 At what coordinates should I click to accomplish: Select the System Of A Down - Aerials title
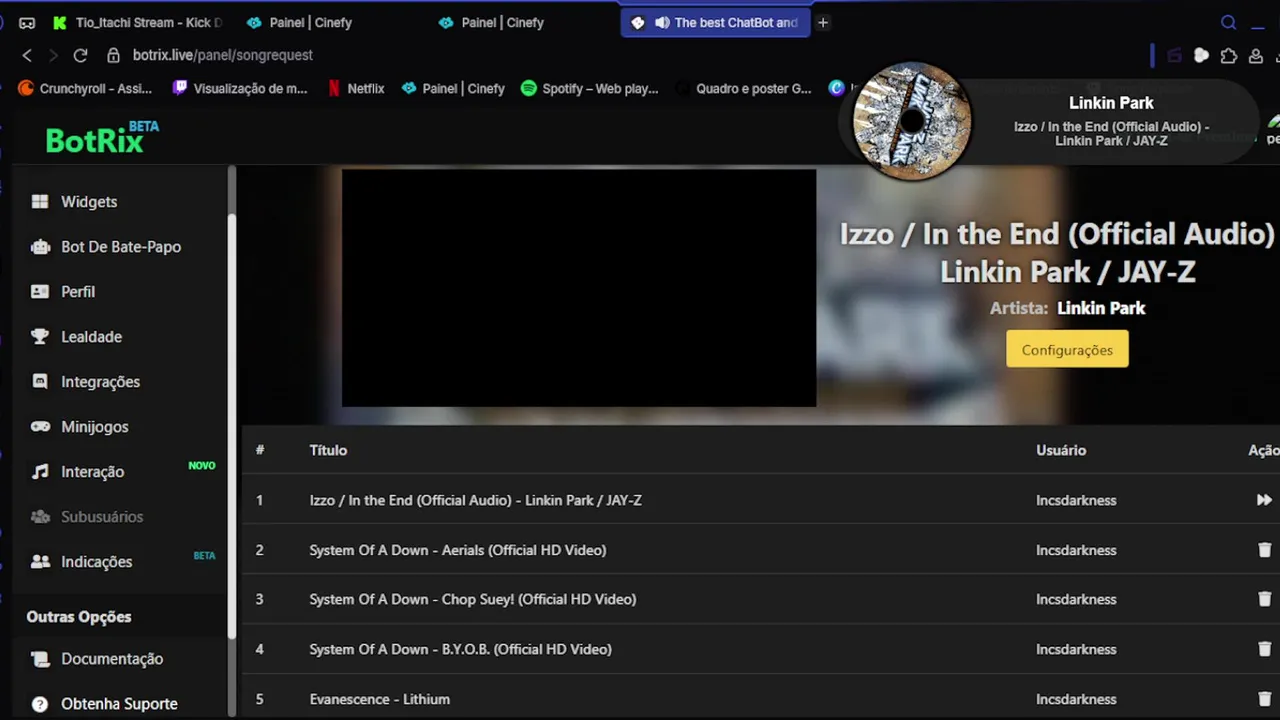(457, 550)
